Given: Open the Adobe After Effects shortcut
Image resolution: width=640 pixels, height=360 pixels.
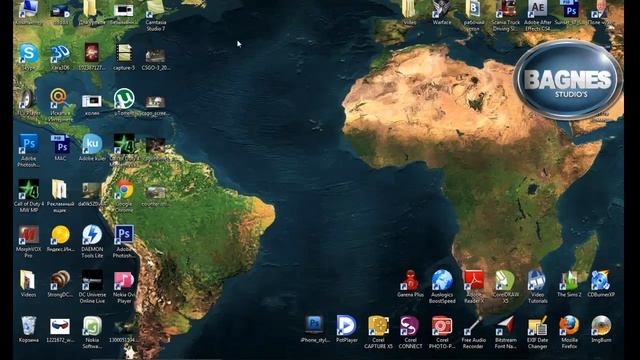Looking at the screenshot, I should [537, 9].
